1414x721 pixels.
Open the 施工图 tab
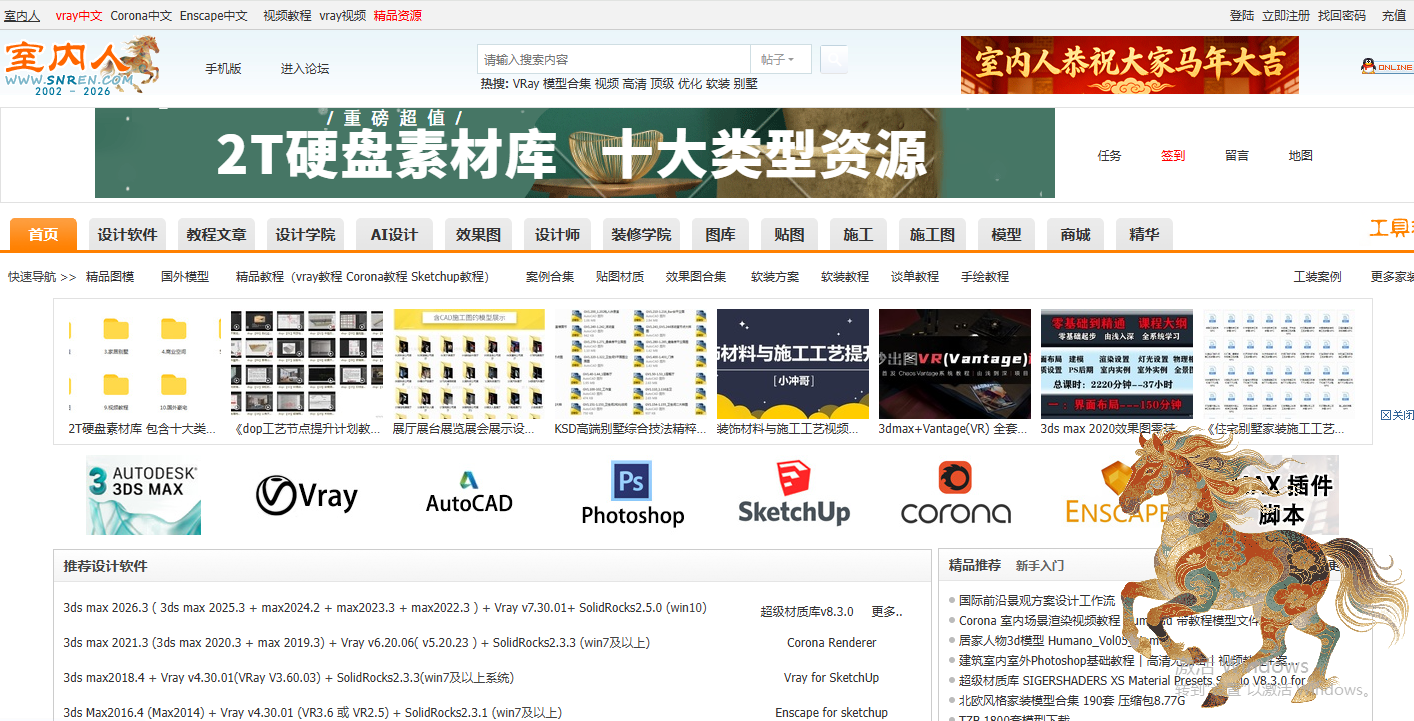click(932, 235)
